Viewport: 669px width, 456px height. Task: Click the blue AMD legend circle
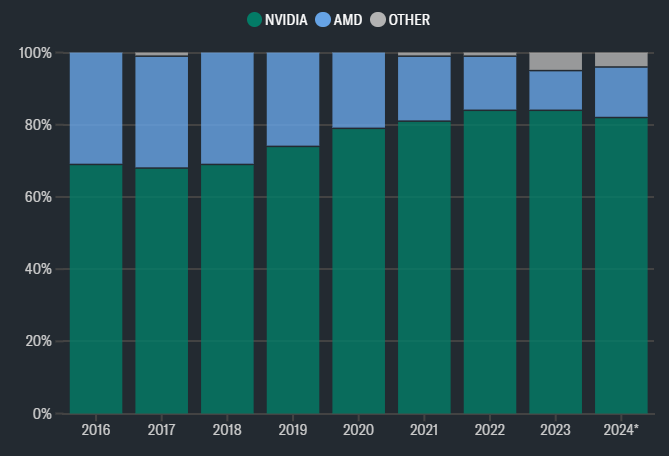pos(322,19)
